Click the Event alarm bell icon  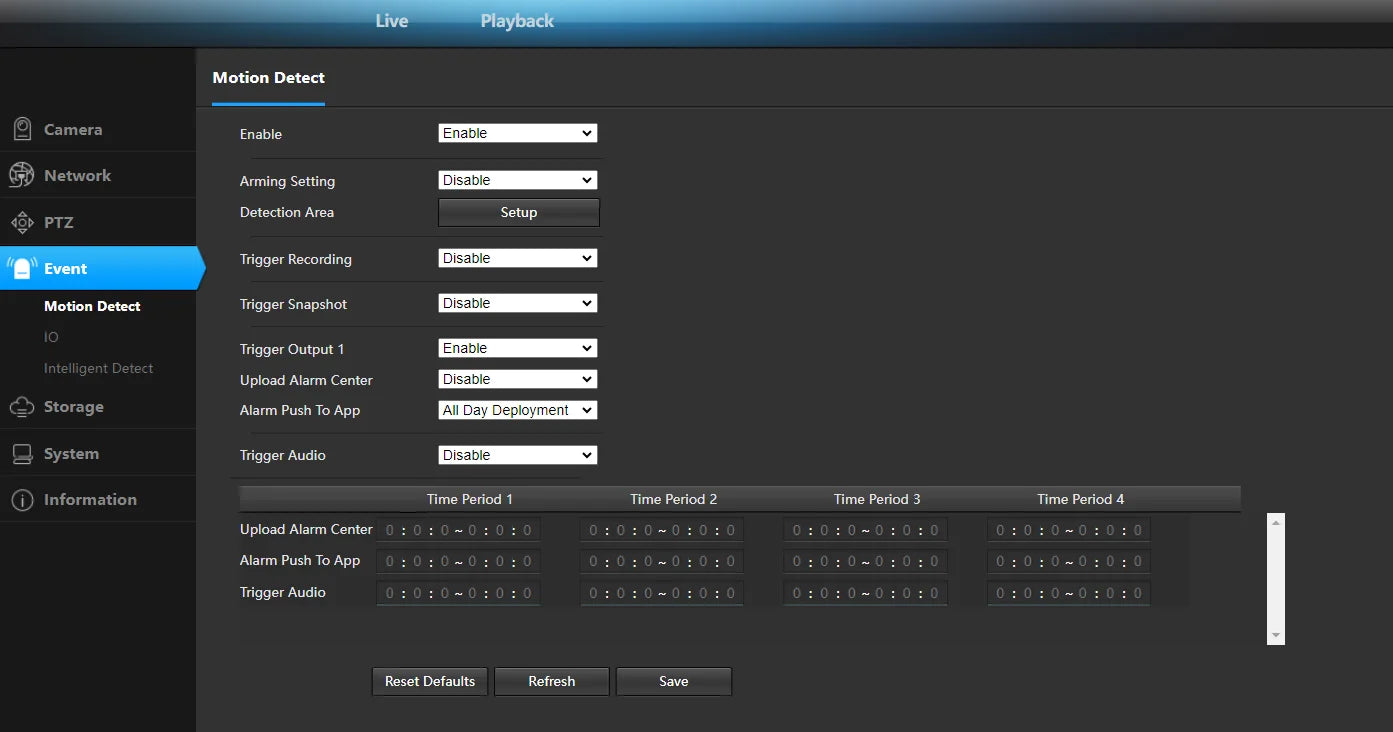coord(22,267)
